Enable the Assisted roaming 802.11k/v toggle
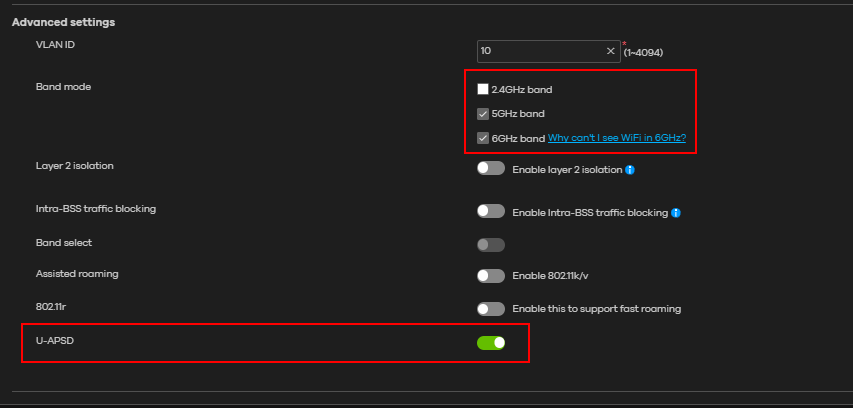This screenshot has width=853, height=408. click(x=490, y=276)
